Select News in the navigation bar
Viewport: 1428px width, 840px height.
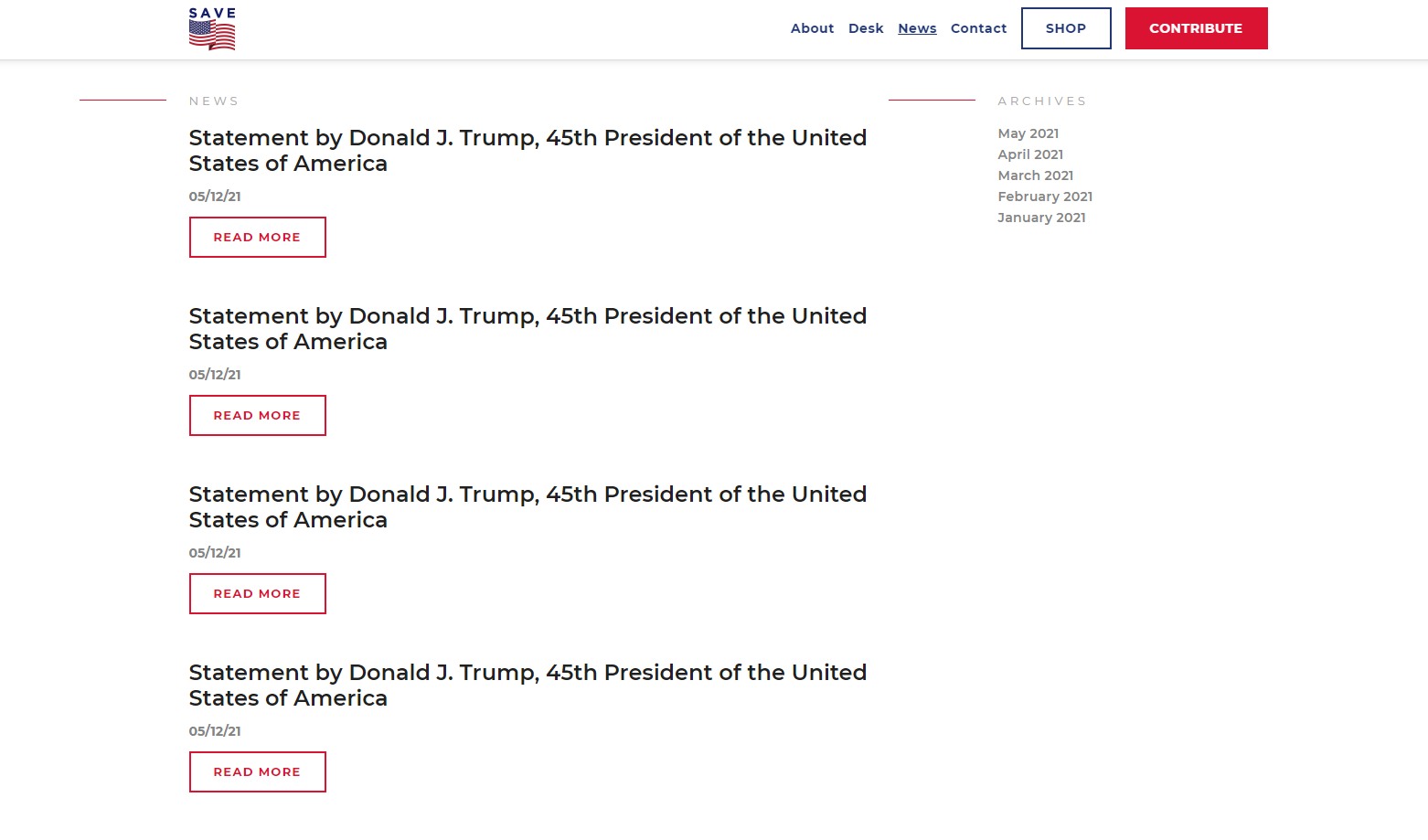pyautogui.click(x=917, y=28)
